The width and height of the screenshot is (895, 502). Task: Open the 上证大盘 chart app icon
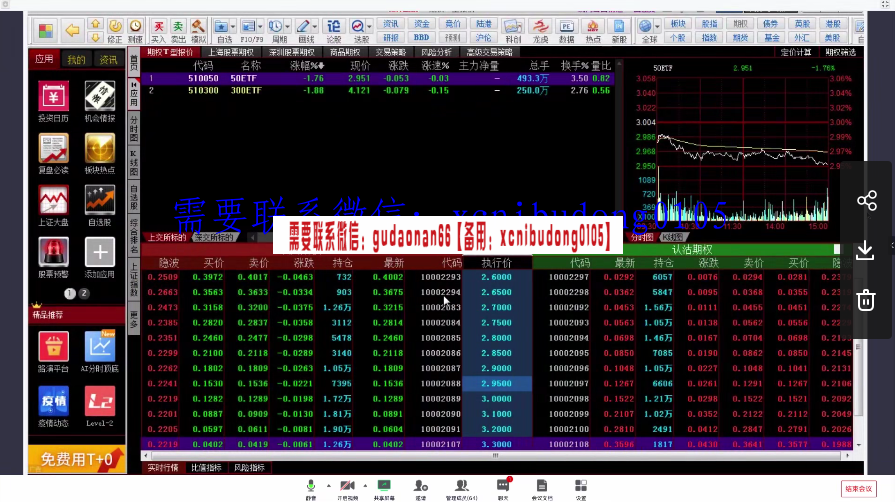click(x=53, y=200)
